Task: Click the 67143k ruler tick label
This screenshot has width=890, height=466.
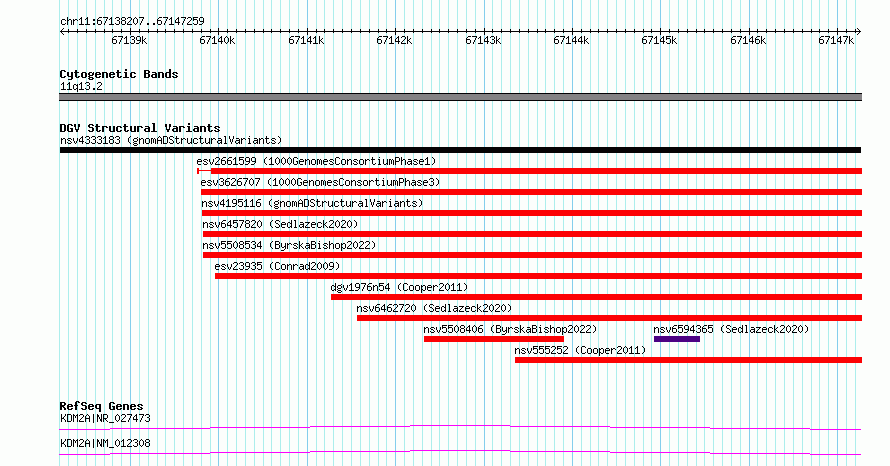Action: (483, 41)
